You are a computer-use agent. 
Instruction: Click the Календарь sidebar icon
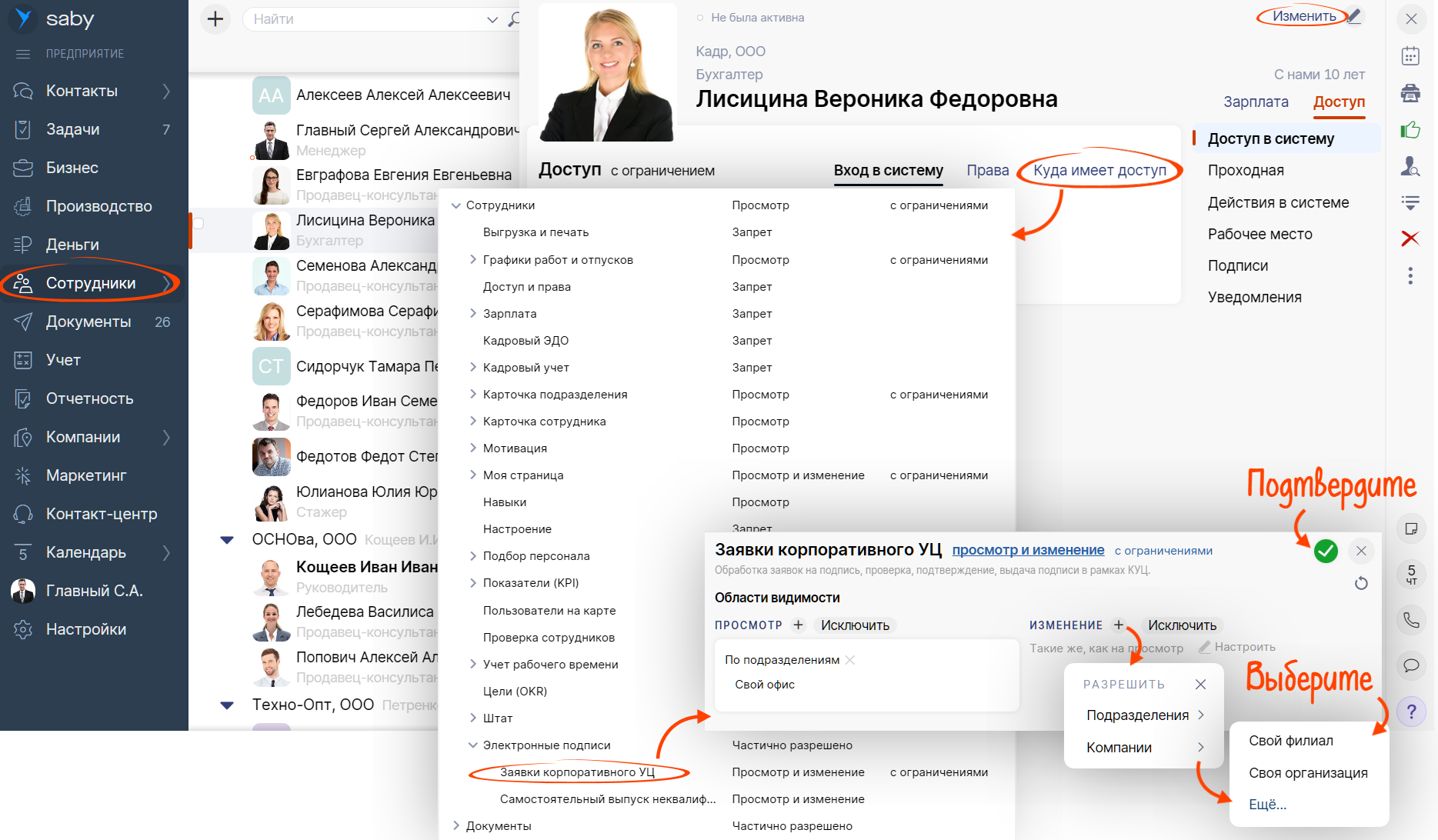click(23, 552)
